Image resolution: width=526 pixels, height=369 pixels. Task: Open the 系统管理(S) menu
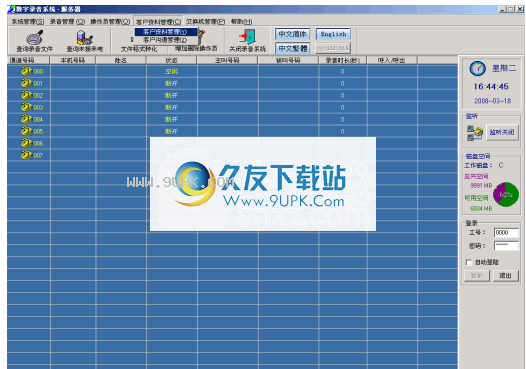coord(28,22)
